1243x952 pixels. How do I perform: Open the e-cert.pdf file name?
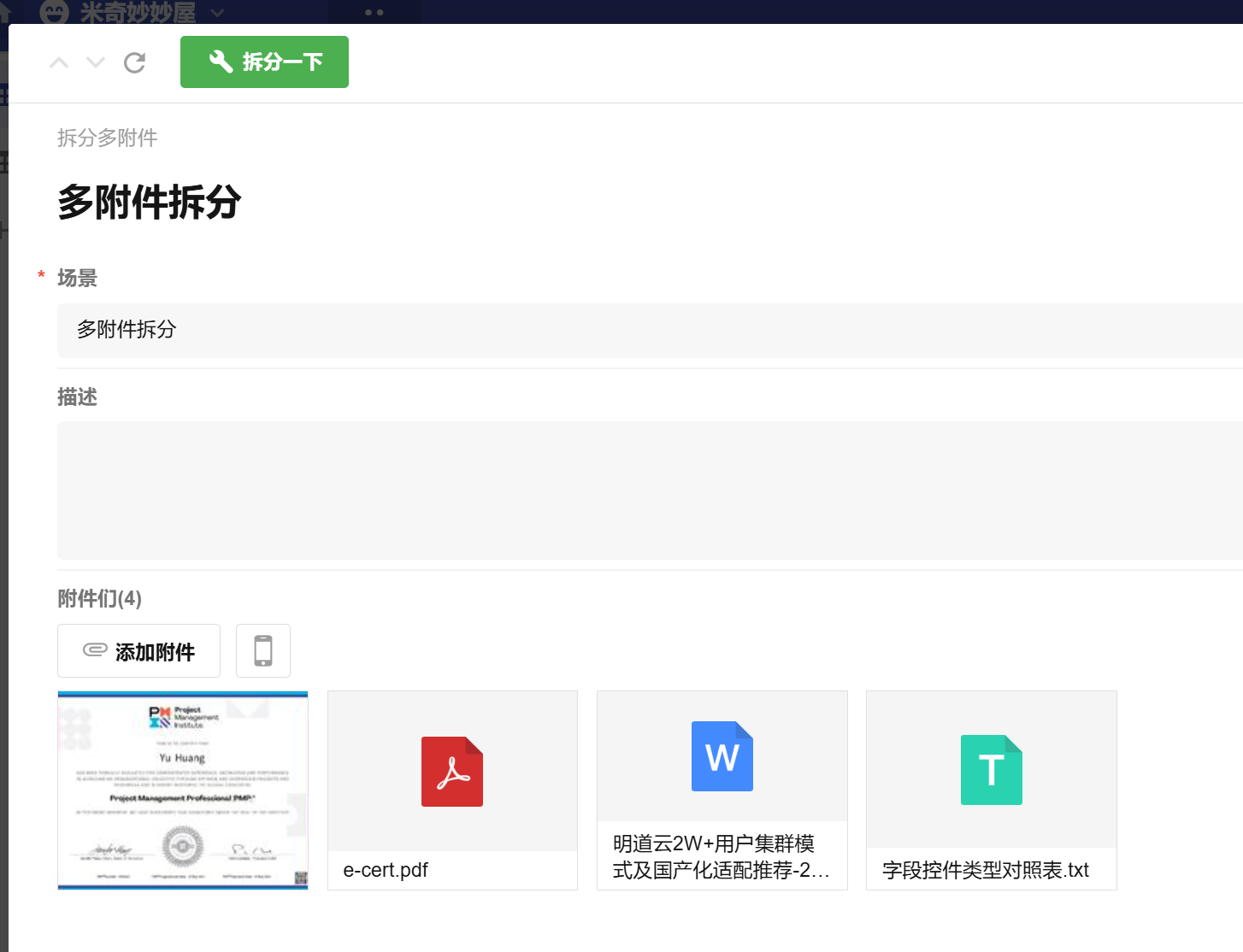click(386, 870)
